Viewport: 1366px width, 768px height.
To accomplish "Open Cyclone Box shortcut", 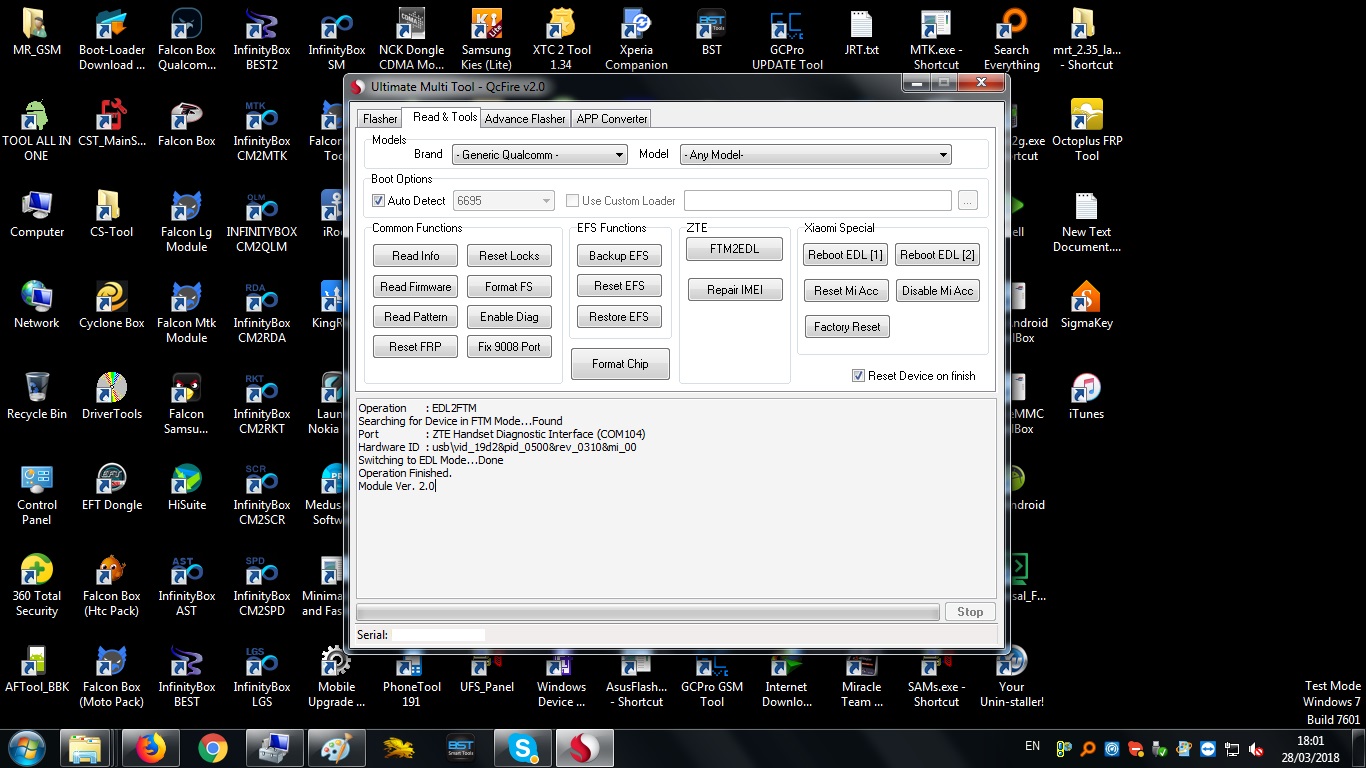I will click(x=112, y=305).
